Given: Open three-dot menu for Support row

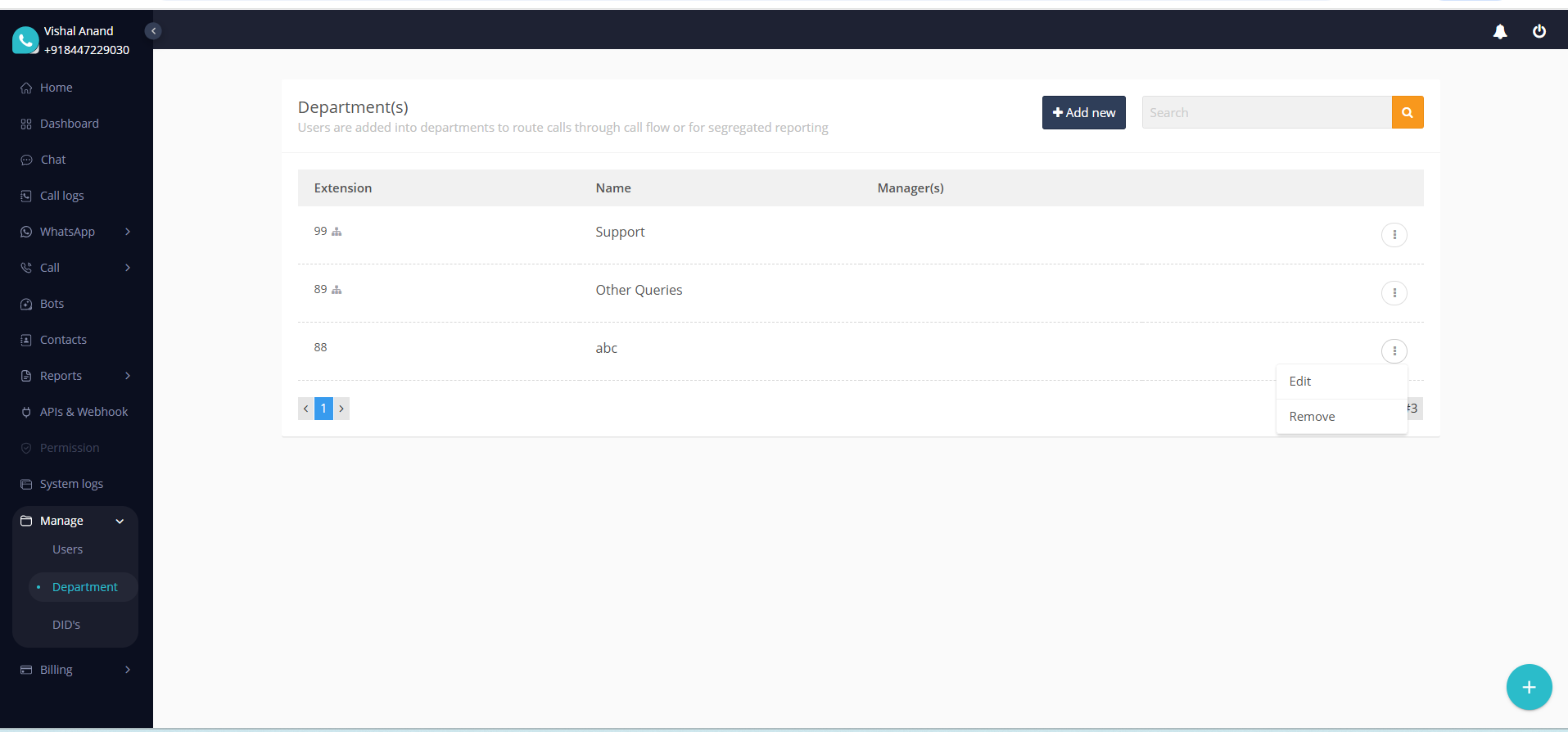Looking at the screenshot, I should (1394, 235).
